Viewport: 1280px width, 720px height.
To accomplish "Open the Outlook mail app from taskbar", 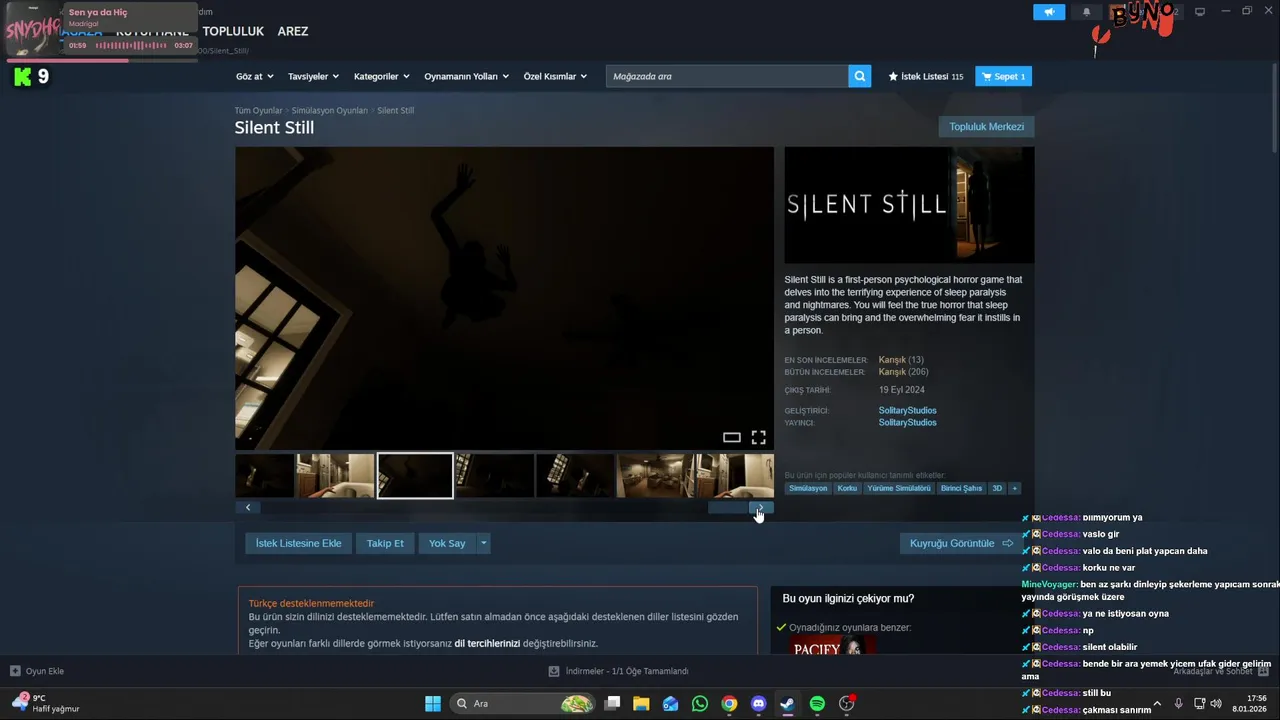I will point(671,703).
